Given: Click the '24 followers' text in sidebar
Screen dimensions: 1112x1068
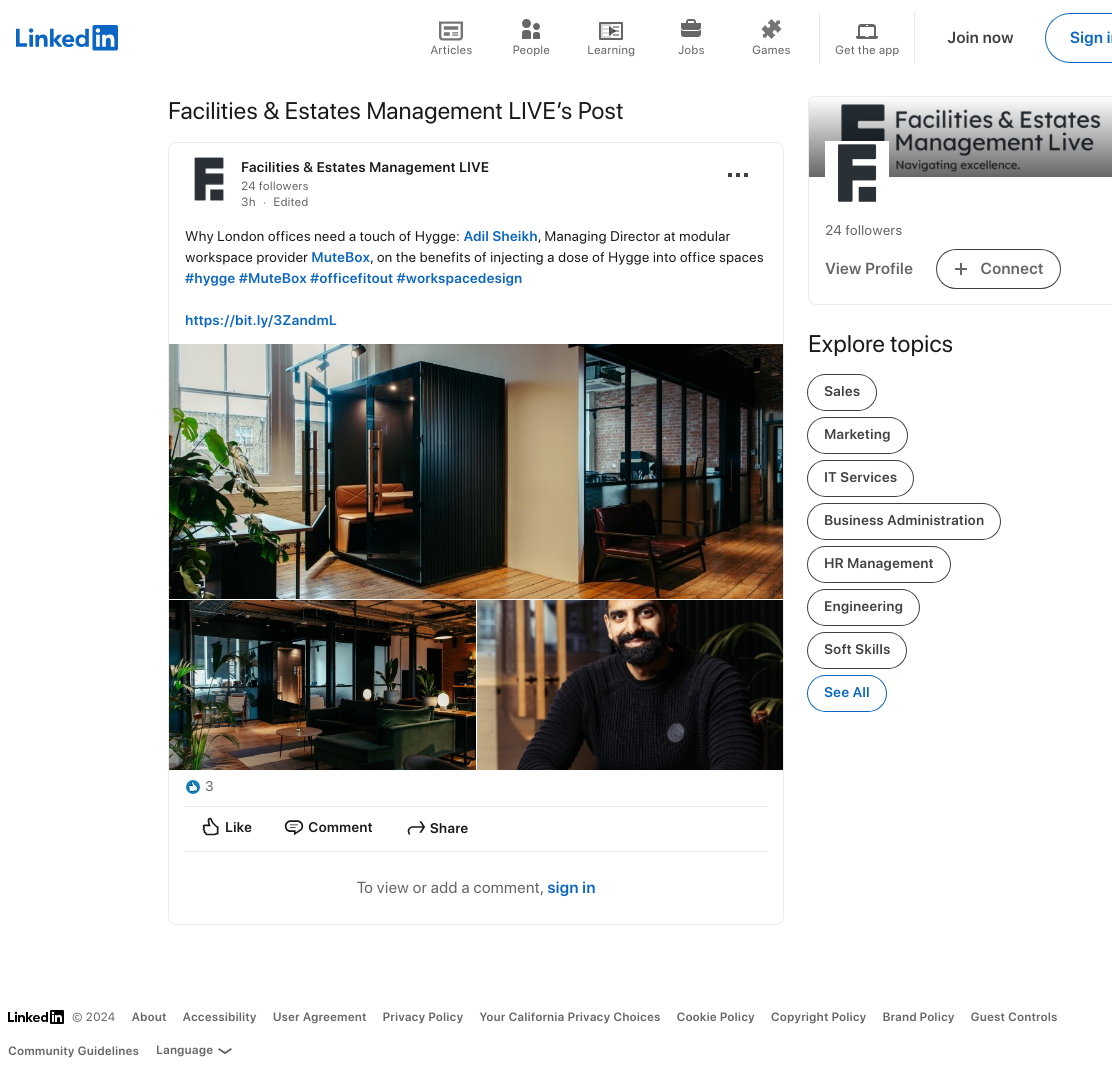Looking at the screenshot, I should (x=863, y=230).
